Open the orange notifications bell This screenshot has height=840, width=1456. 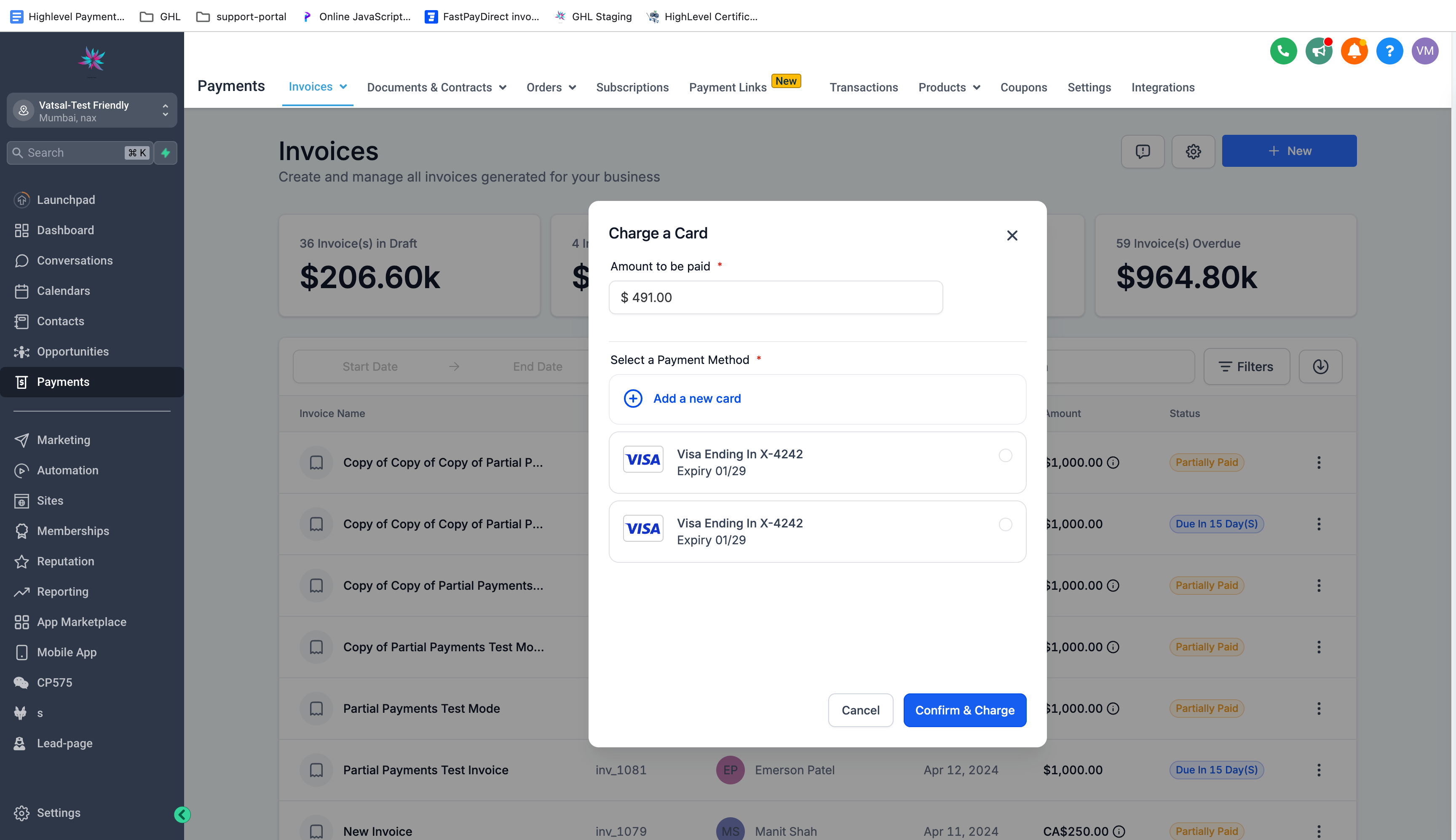coord(1354,51)
